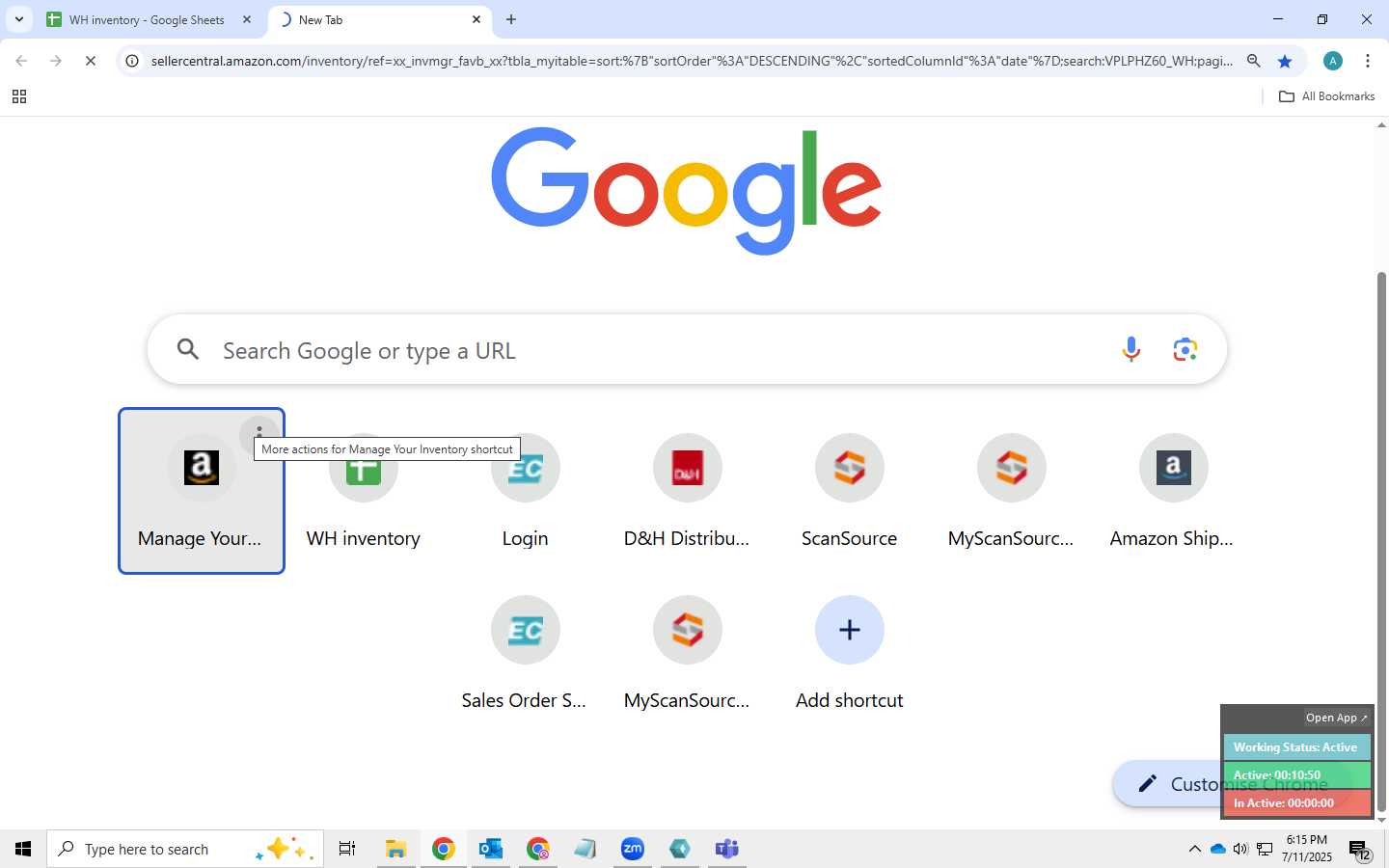Viewport: 1389px width, 868px height.
Task: Open the D&H Distribu... shortcut
Action: 687,491
